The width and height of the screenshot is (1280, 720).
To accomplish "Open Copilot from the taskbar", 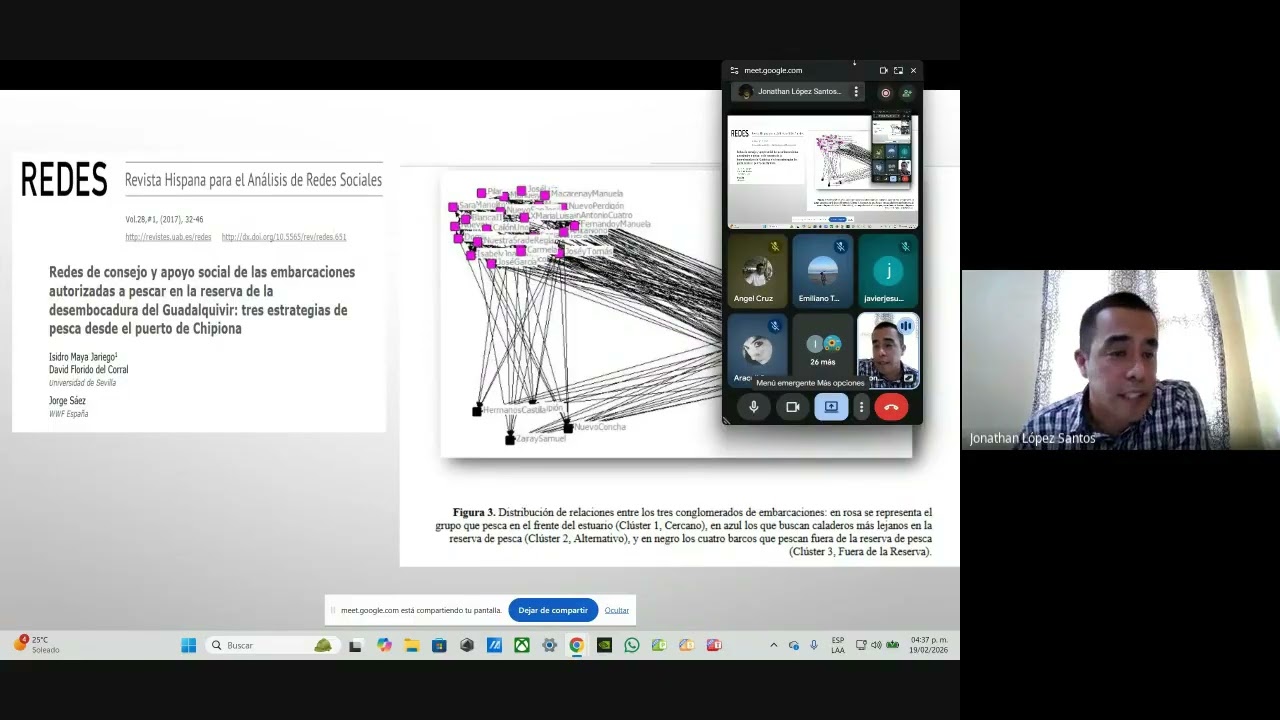I will tap(384, 645).
